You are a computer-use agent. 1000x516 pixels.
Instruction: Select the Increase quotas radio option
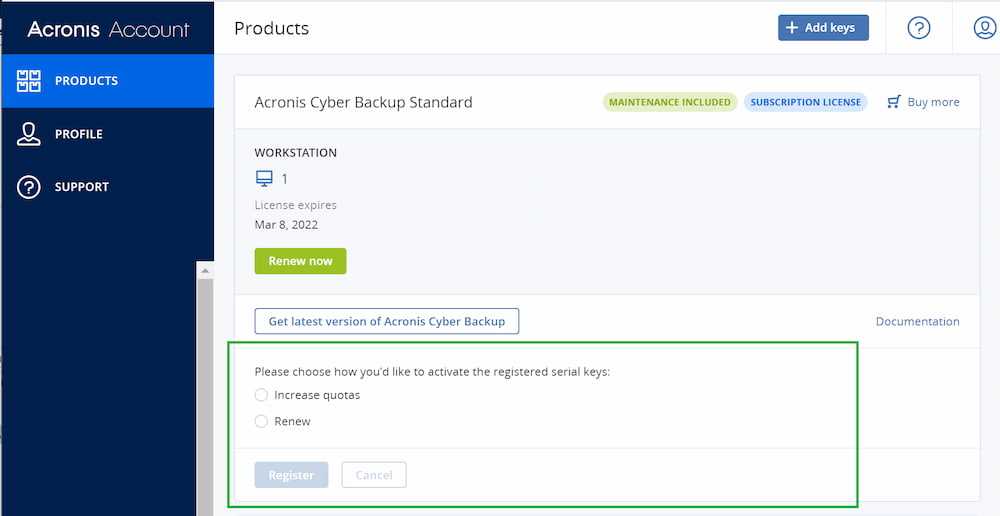[262, 395]
